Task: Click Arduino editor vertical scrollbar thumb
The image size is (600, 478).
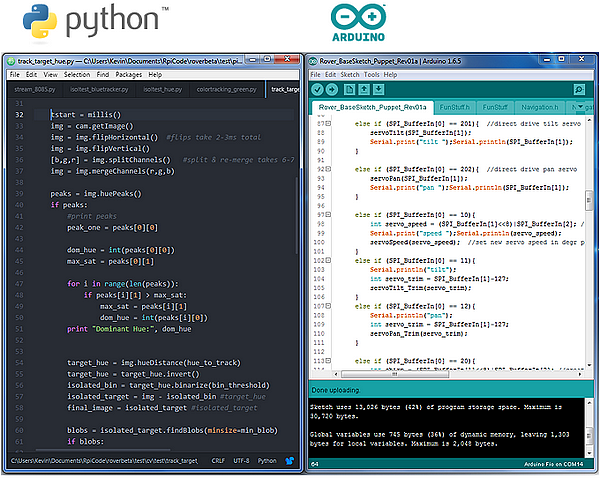Action: 589,200
